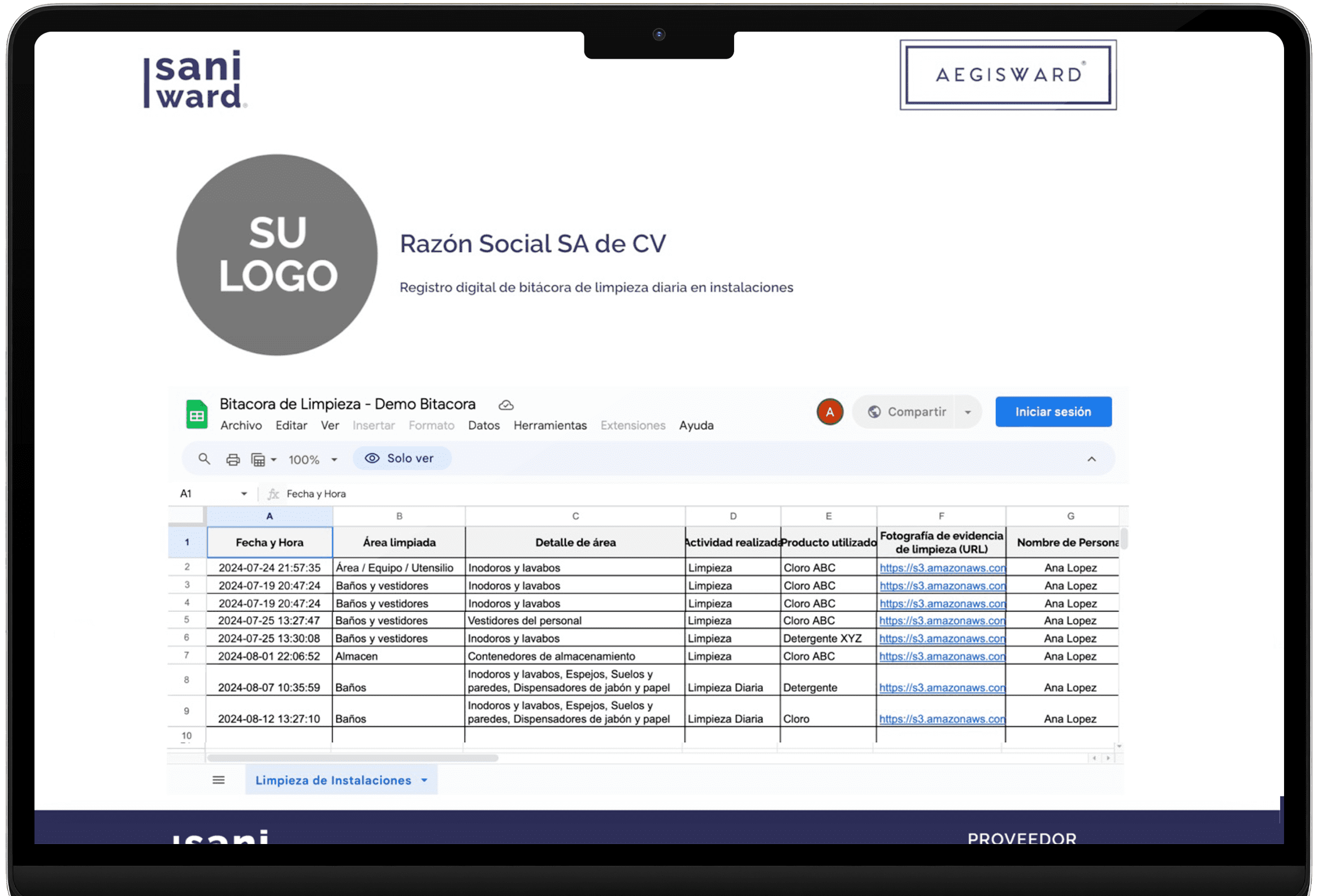1318x896 pixels.
Task: Open the Archivo menu
Action: pyautogui.click(x=241, y=425)
